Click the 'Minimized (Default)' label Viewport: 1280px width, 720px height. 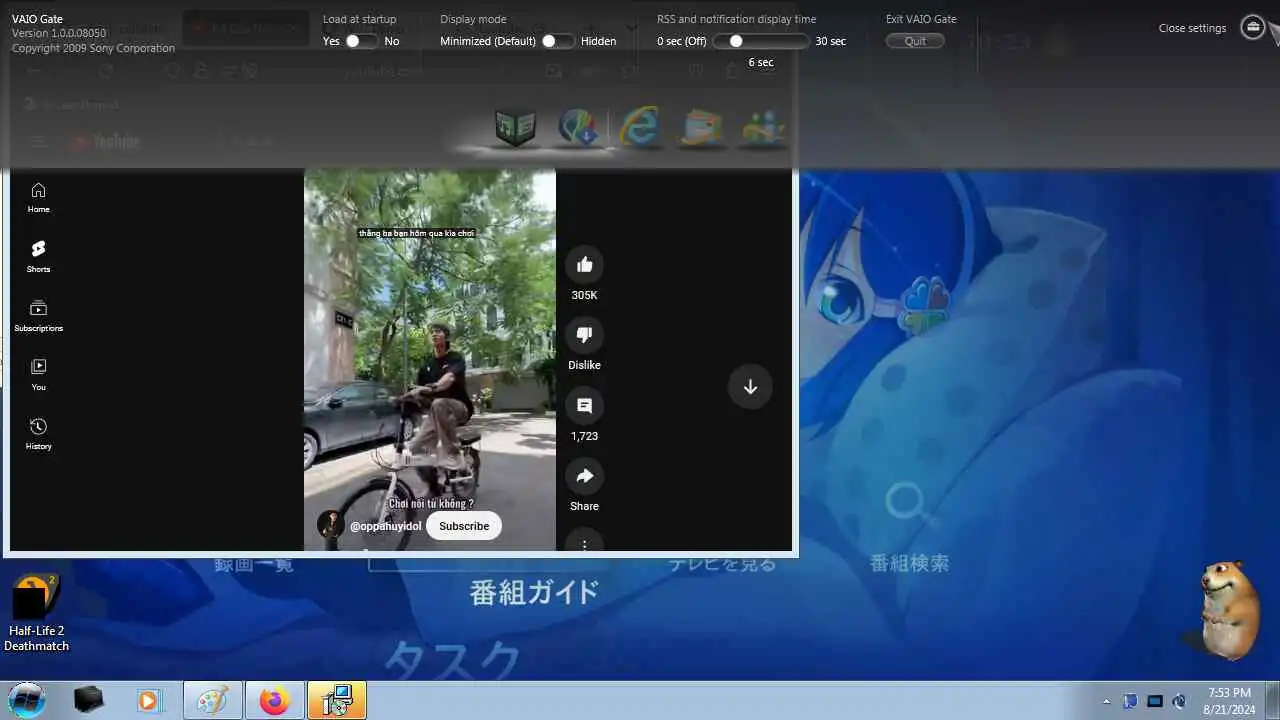point(488,41)
